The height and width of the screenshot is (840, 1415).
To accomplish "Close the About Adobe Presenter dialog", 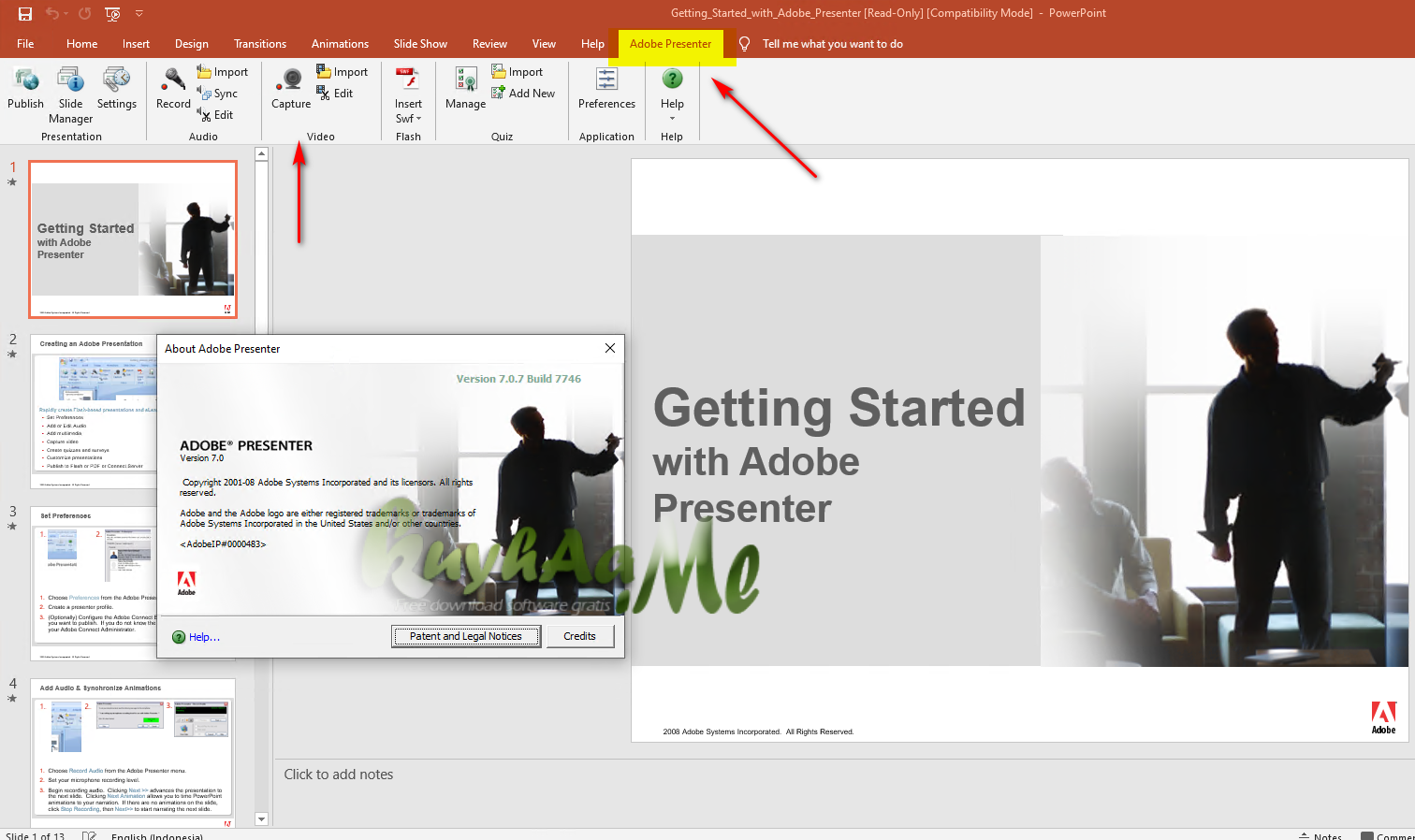I will pyautogui.click(x=610, y=348).
